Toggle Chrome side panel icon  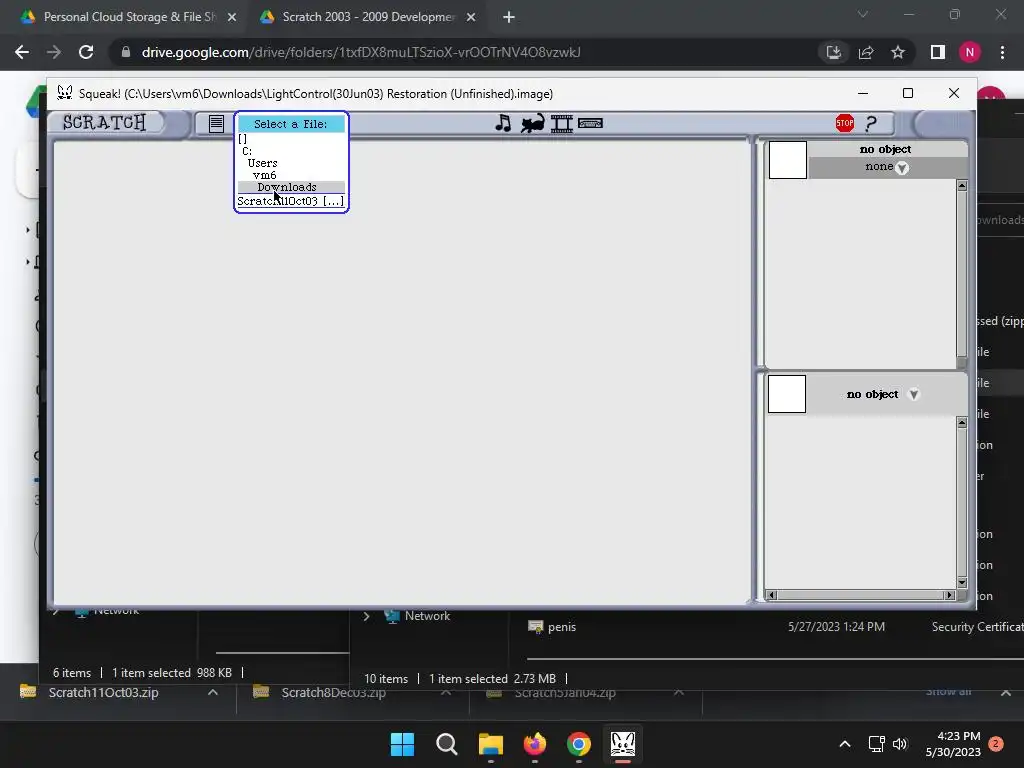pyautogui.click(x=938, y=52)
